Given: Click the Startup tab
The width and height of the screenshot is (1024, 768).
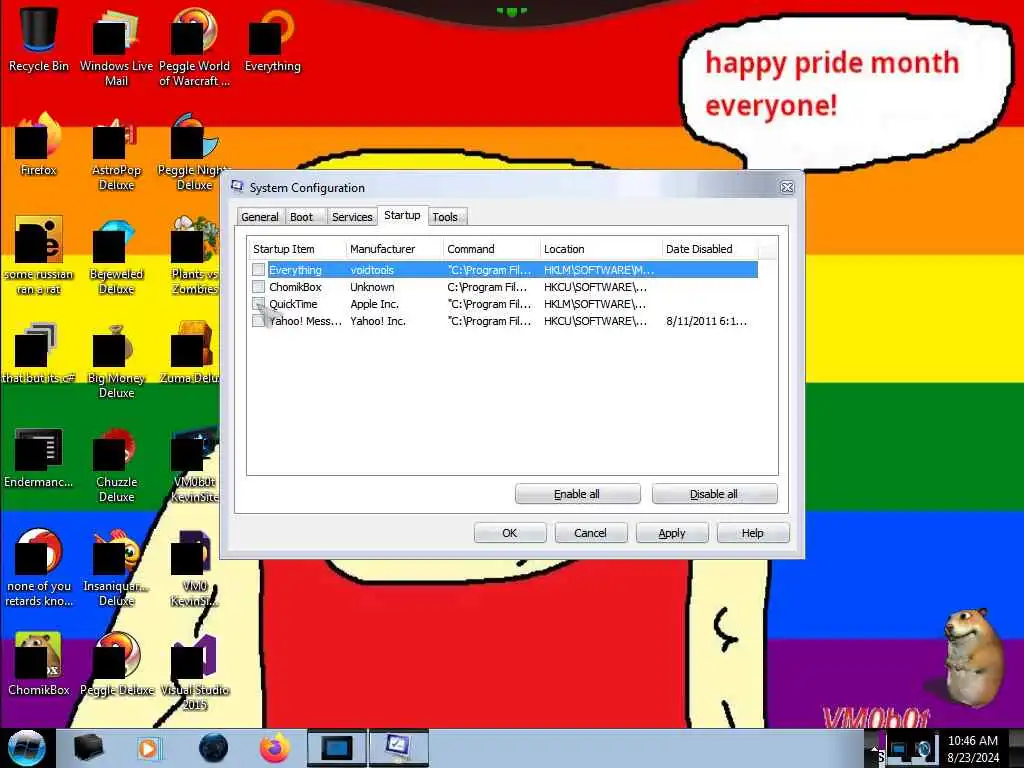Looking at the screenshot, I should (x=402, y=216).
